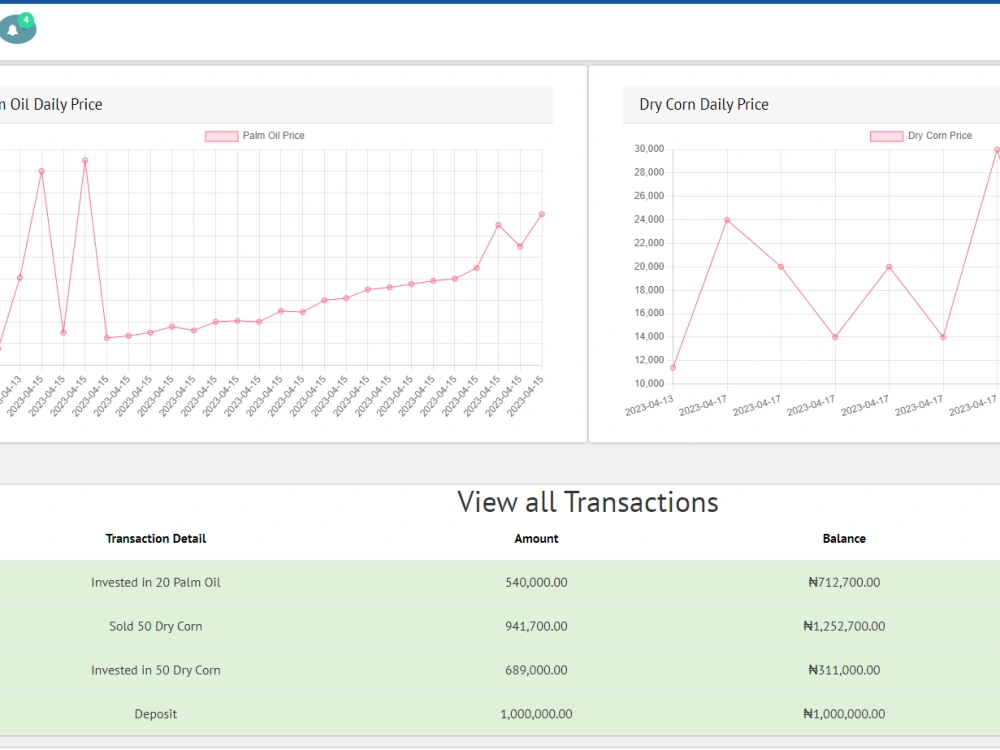Click the 20,000 y-axis label on Dry Corn chart
Image resolution: width=1000 pixels, height=750 pixels.
pos(649,267)
